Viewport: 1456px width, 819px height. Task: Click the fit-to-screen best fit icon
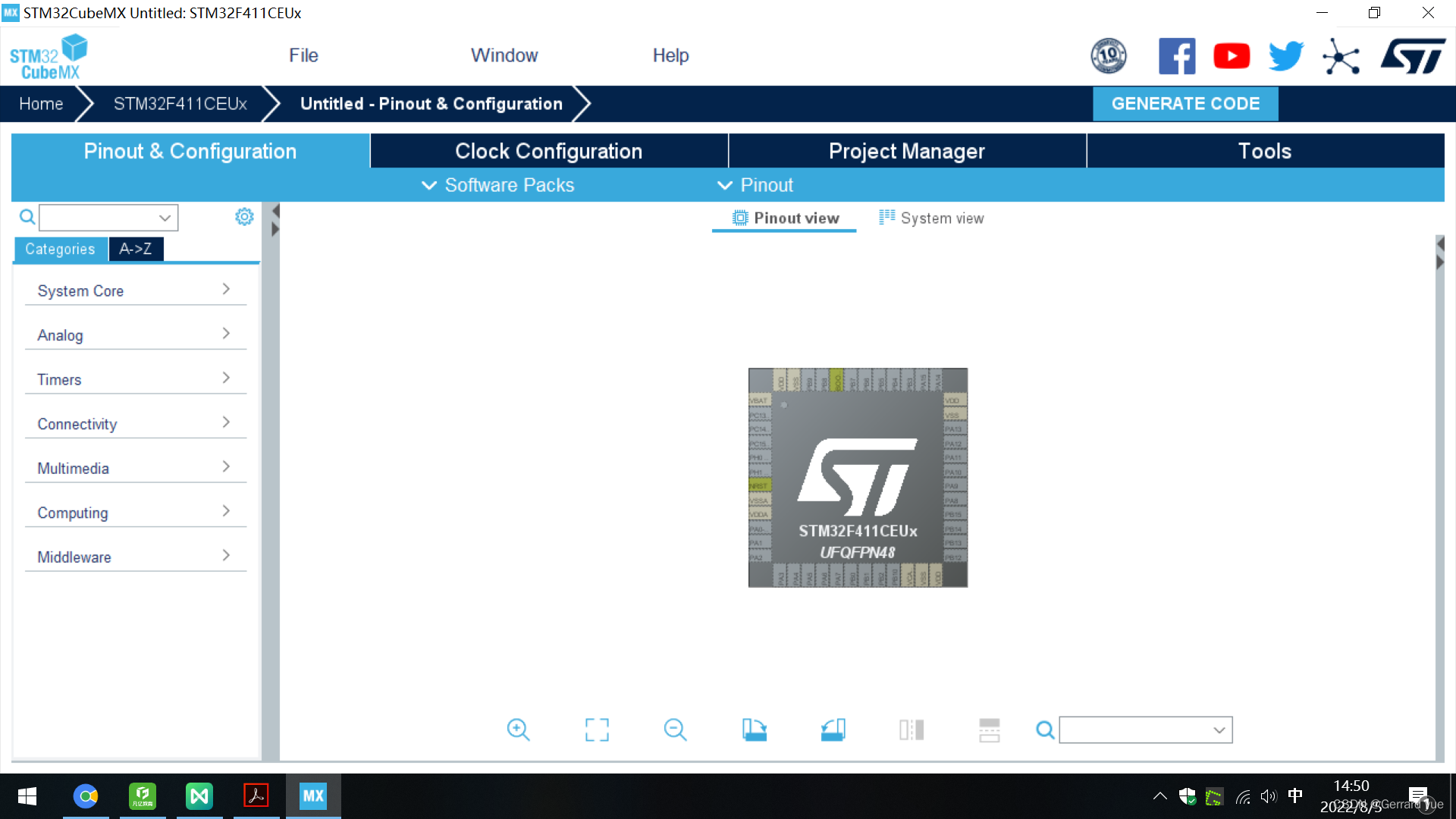click(x=597, y=730)
